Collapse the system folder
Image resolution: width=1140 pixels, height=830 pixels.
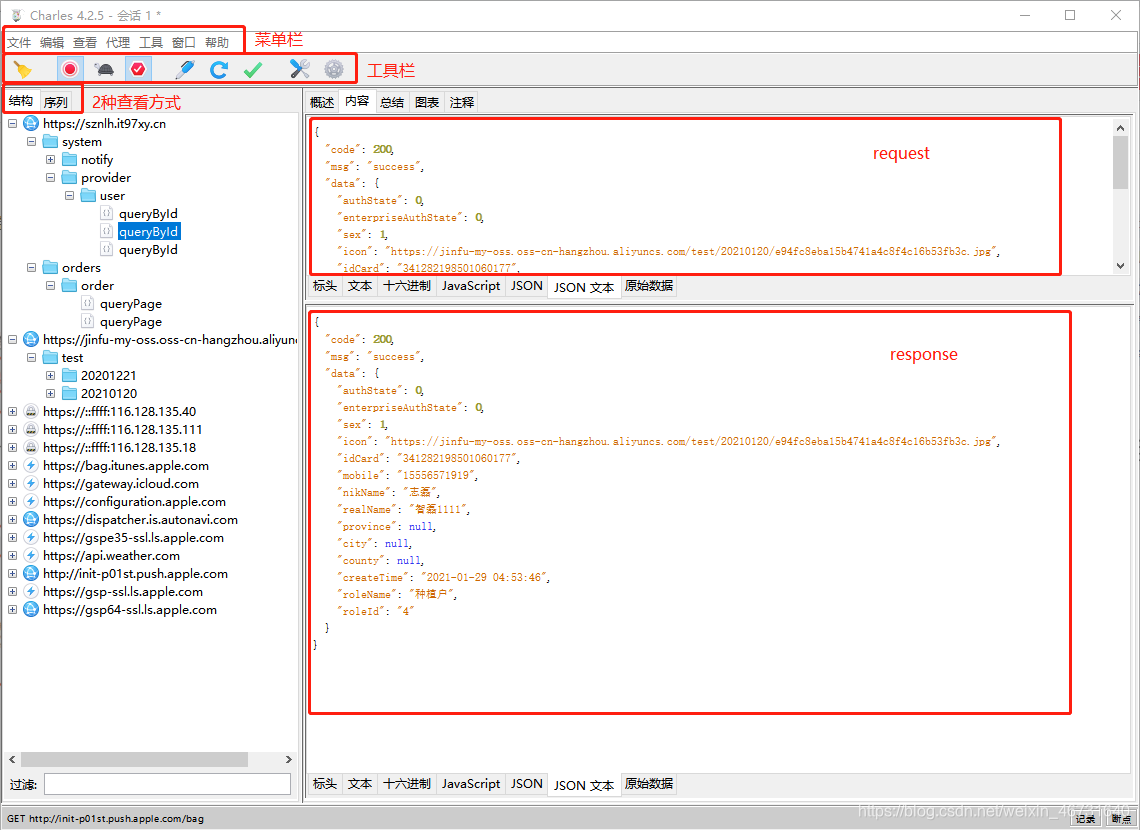(x=32, y=142)
